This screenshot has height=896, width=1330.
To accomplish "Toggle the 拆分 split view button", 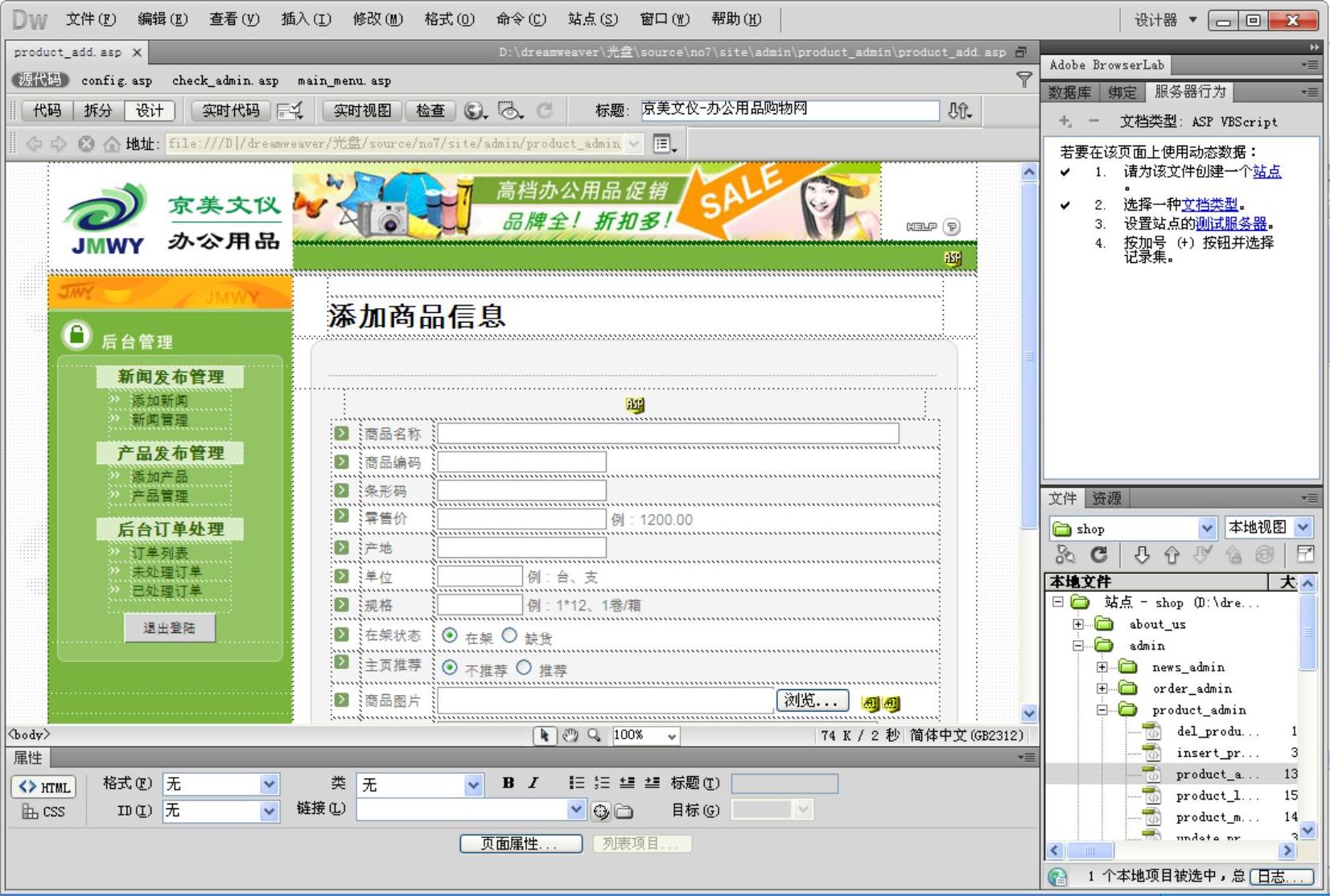I will click(98, 110).
